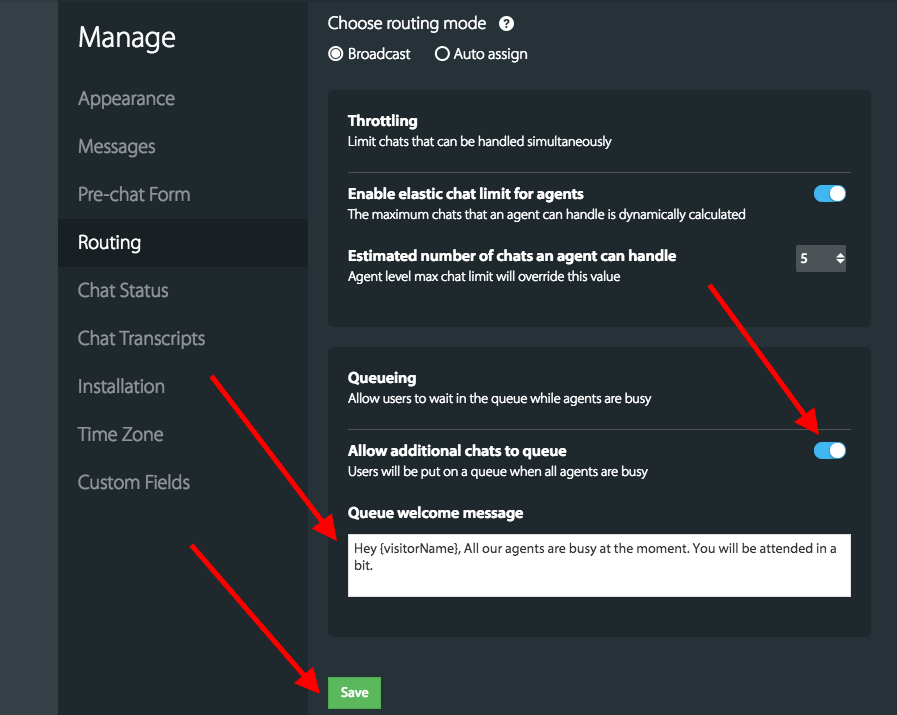897x715 pixels.
Task: Select the Broadcast routing mode
Action: point(336,54)
